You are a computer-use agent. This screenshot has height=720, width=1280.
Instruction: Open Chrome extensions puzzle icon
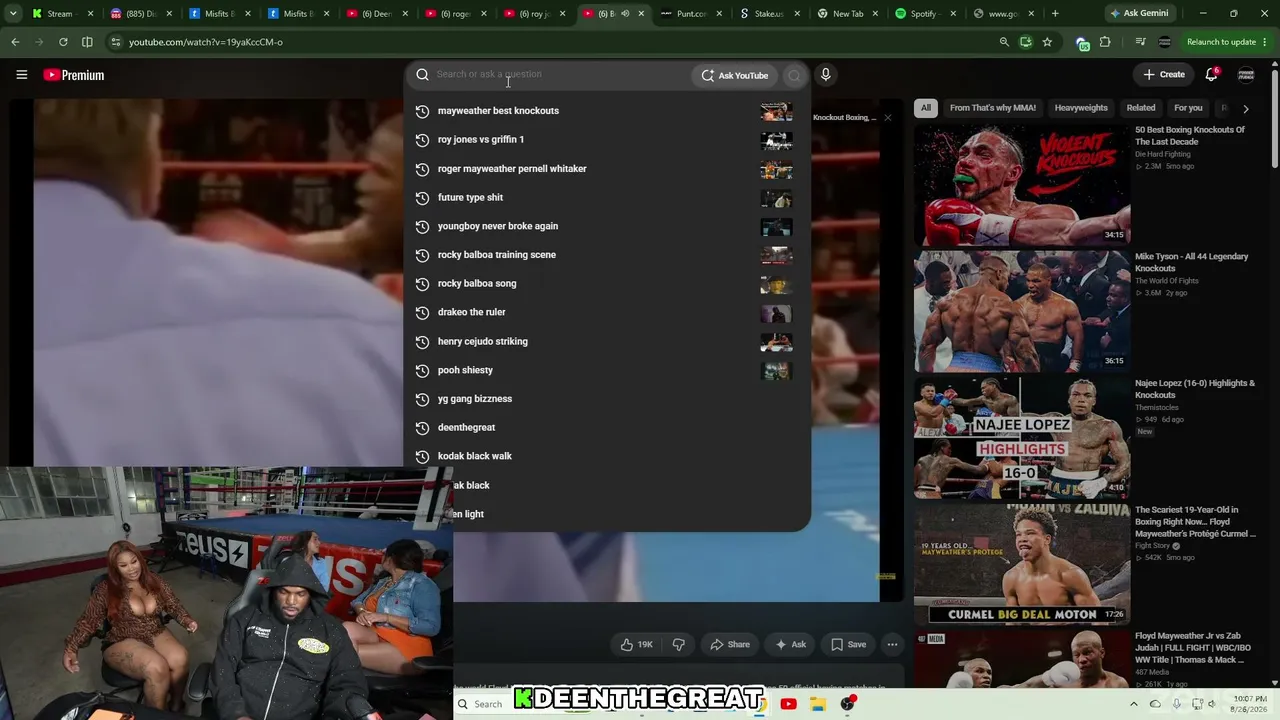tap(1105, 42)
